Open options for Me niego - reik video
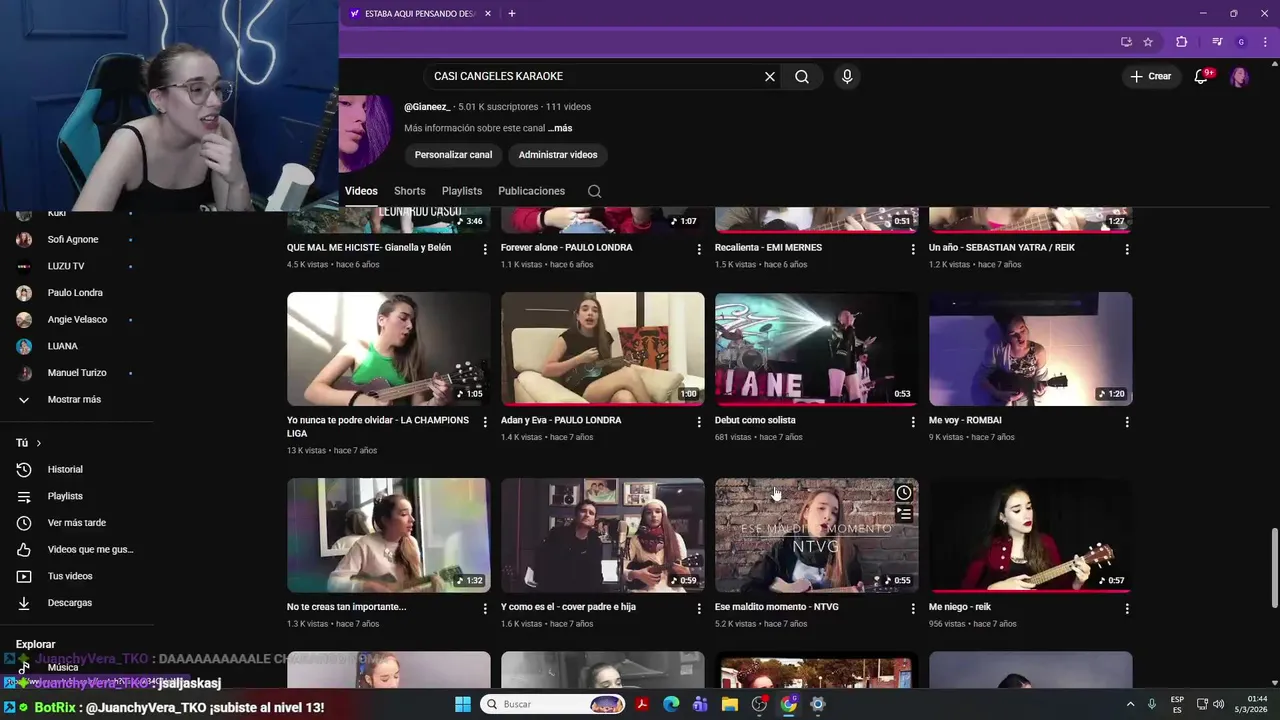This screenshot has height=720, width=1280. tap(1127, 609)
